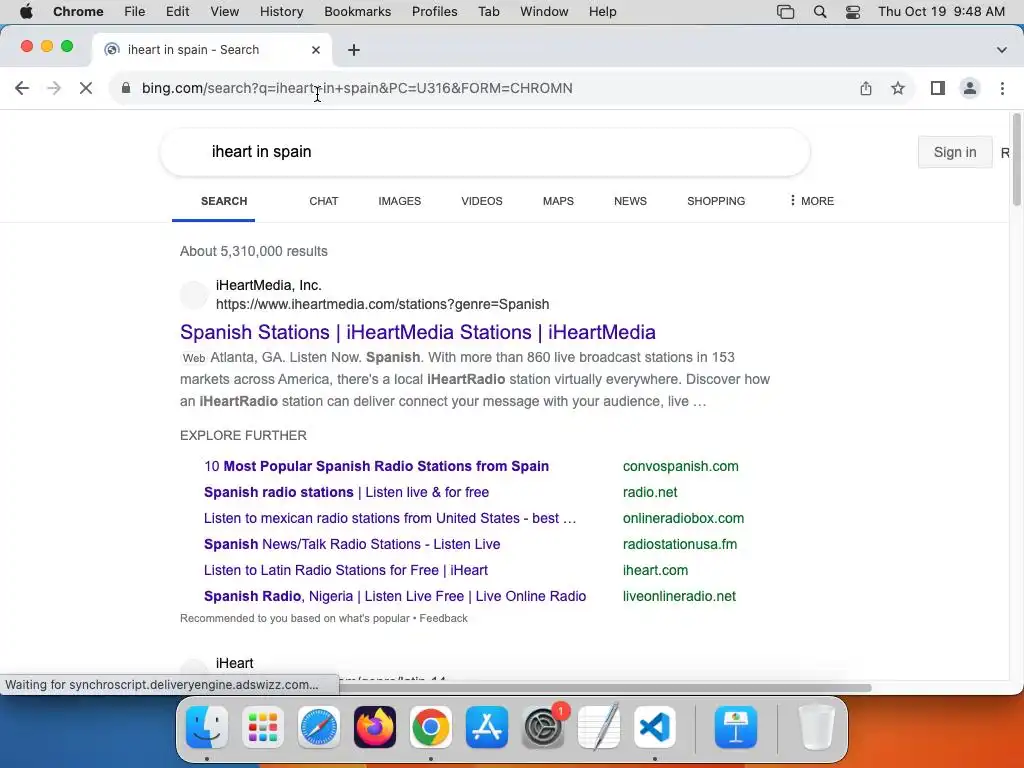Open Spanish News/Talk Radio Stations link
The height and width of the screenshot is (768, 1024).
pyautogui.click(x=352, y=545)
